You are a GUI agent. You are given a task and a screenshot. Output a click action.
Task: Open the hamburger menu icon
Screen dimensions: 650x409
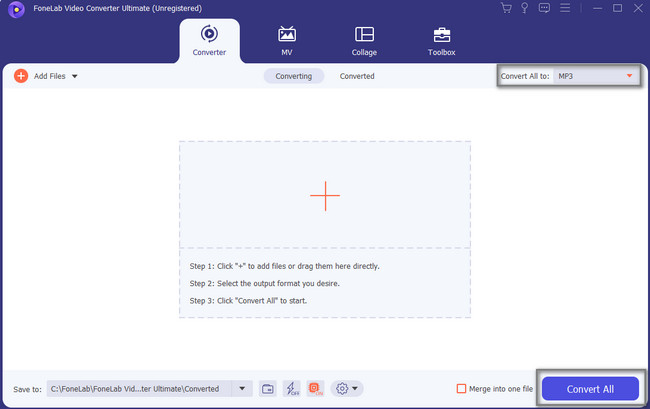[565, 8]
